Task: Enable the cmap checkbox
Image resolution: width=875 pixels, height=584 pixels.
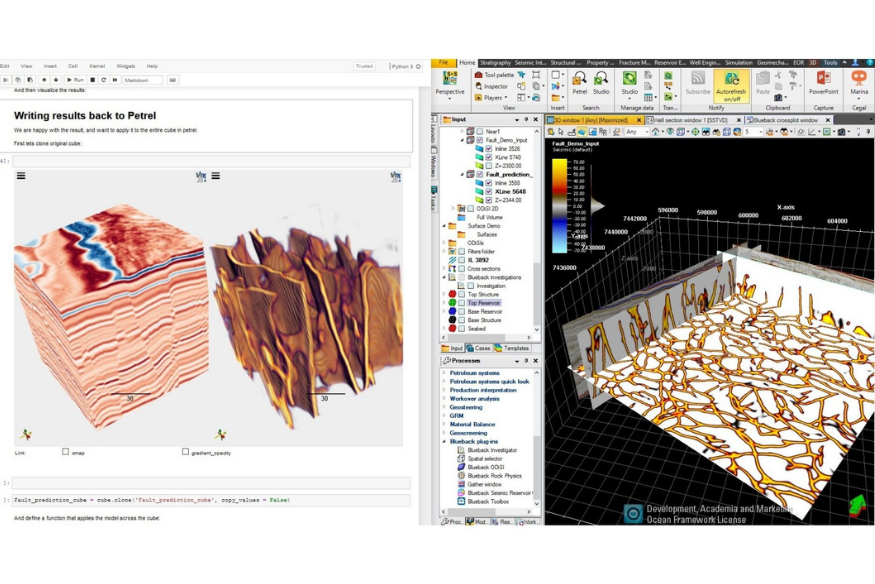Action: click(x=65, y=452)
